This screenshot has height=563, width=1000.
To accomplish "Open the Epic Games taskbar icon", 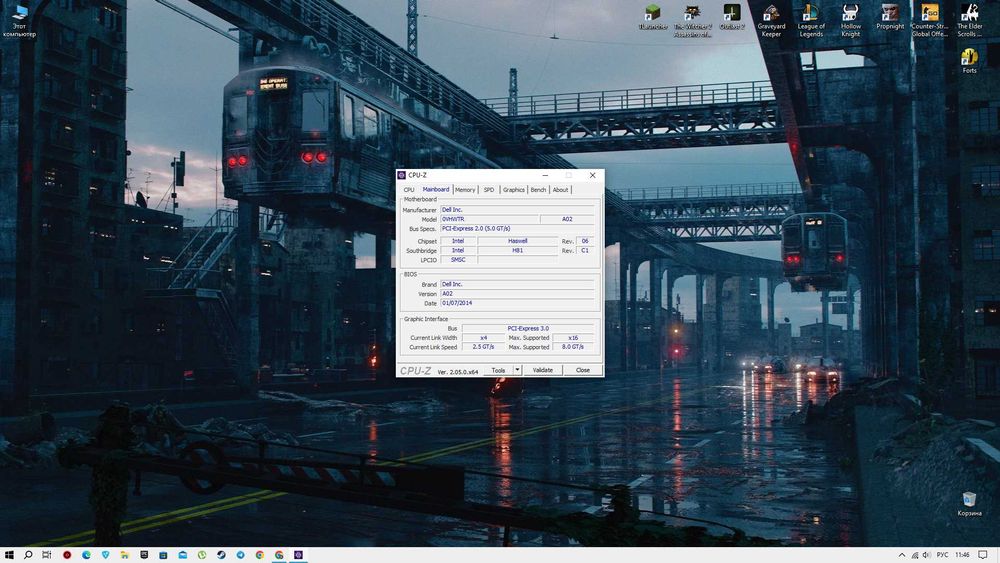I will [144, 555].
